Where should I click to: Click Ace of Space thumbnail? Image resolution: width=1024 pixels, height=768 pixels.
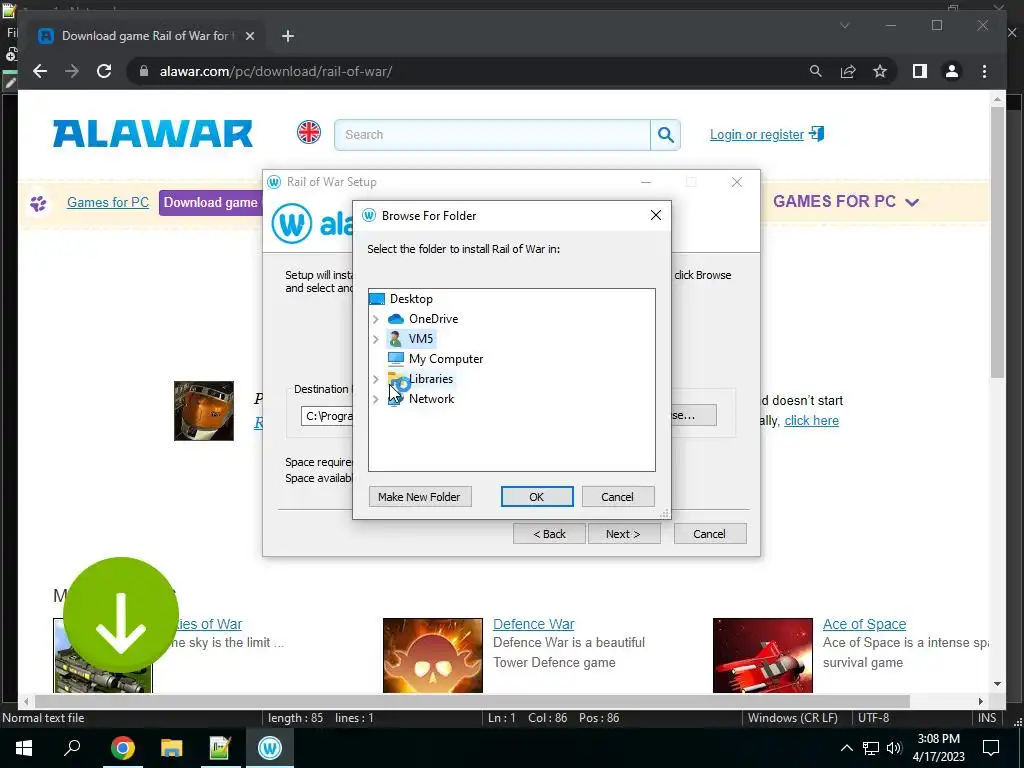763,655
